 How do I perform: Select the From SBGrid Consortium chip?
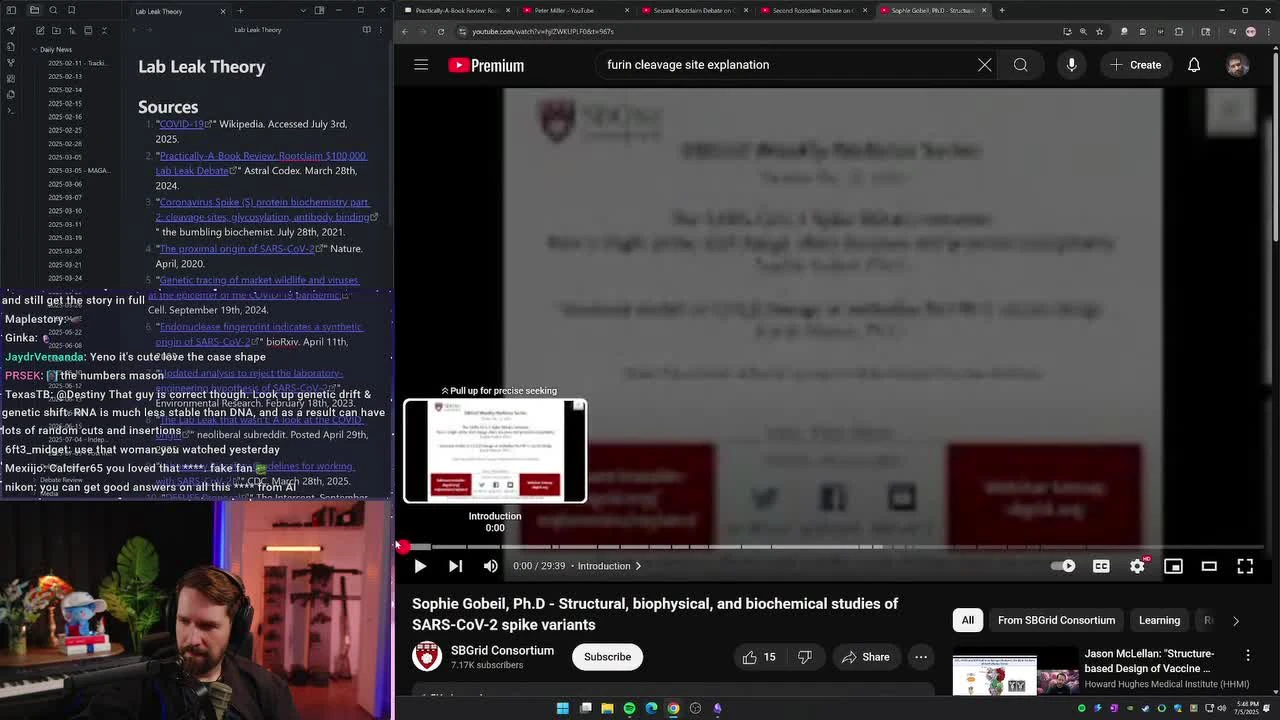tap(1056, 620)
